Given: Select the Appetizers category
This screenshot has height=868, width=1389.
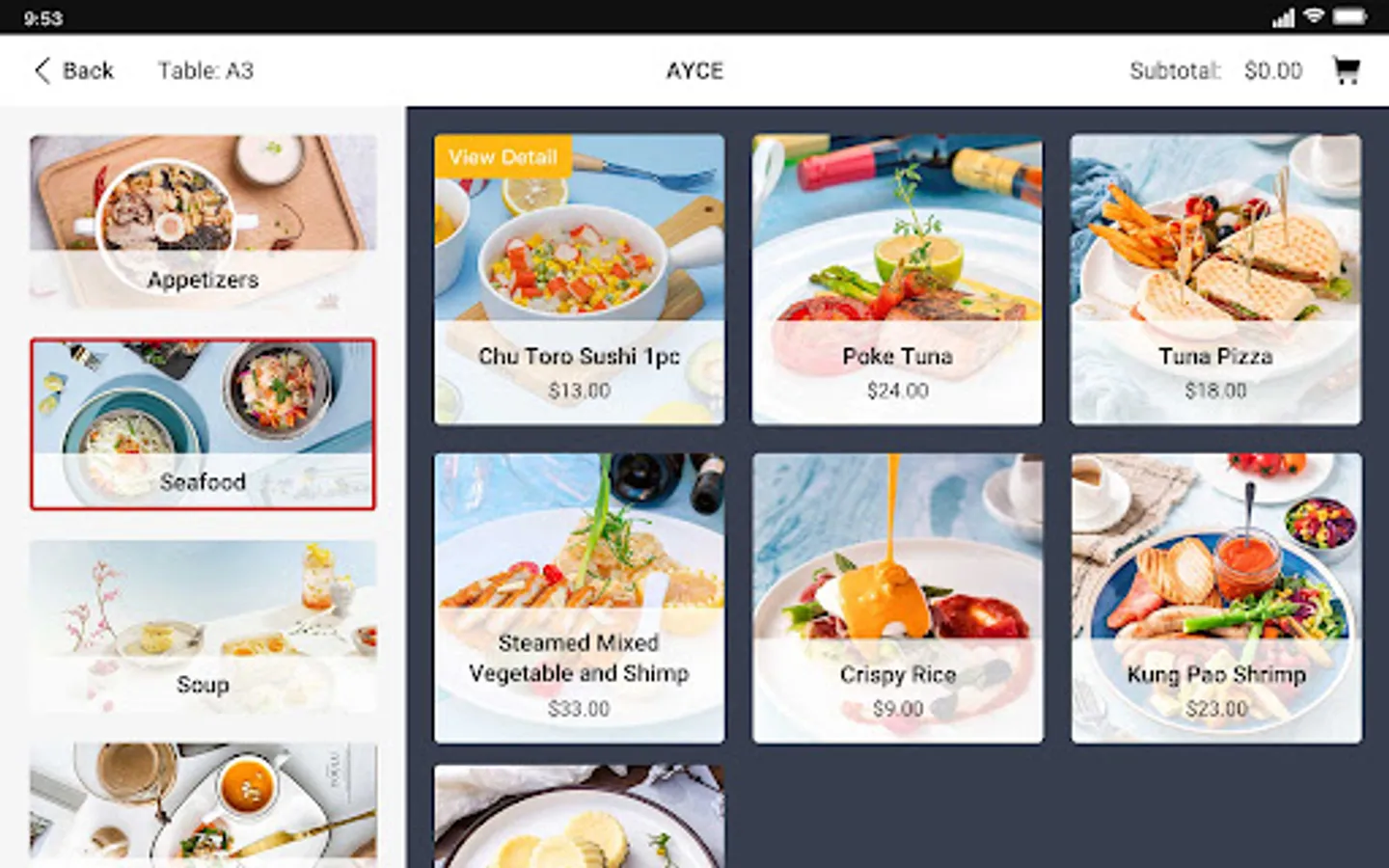Looking at the screenshot, I should click(203, 222).
